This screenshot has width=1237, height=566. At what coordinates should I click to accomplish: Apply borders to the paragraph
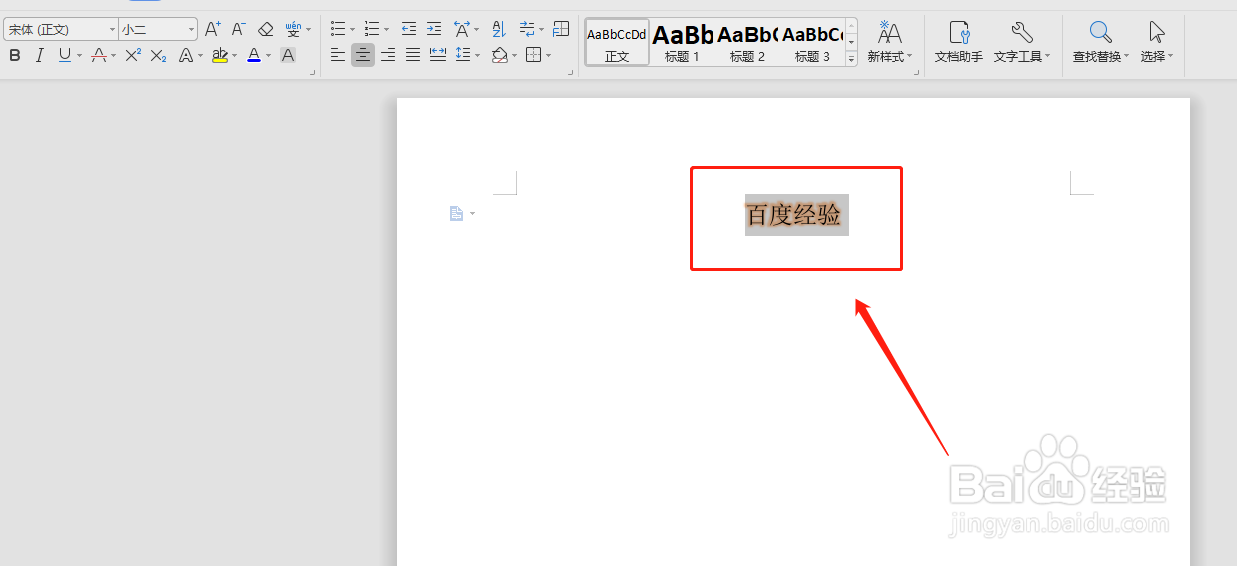pyautogui.click(x=532, y=55)
